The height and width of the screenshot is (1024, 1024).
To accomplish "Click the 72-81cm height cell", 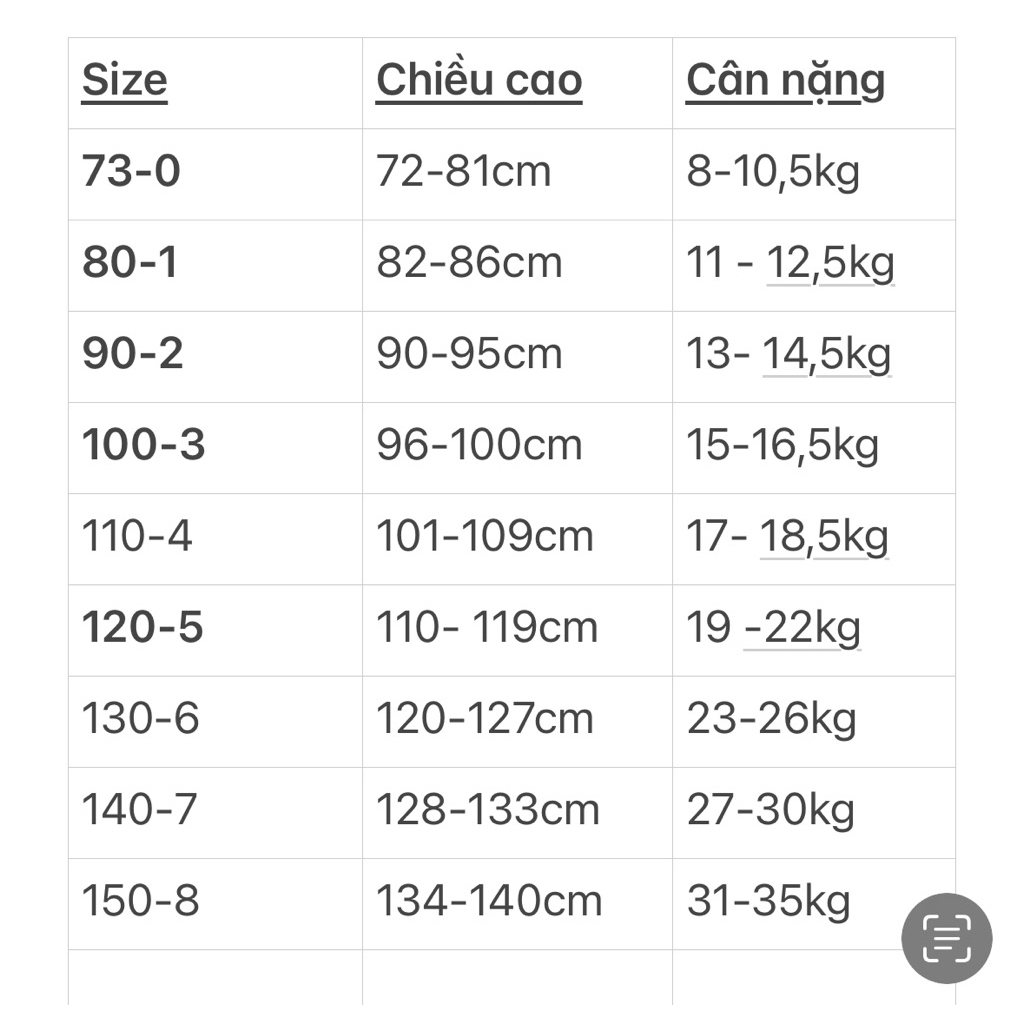I will click(x=463, y=172).
